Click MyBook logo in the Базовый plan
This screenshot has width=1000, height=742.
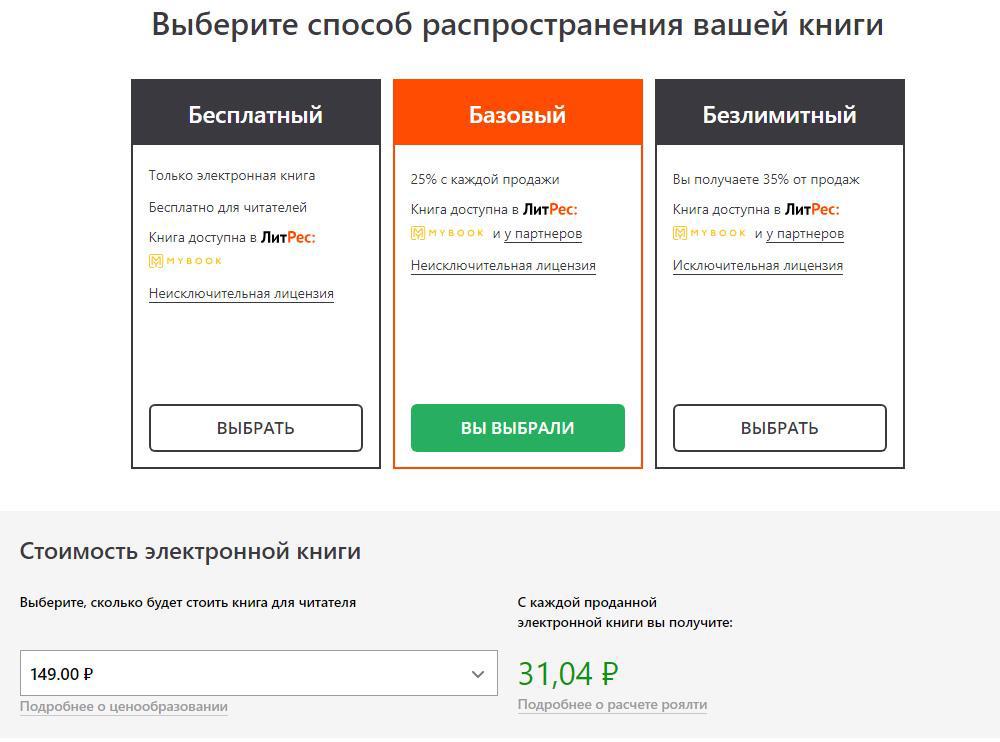(x=448, y=233)
